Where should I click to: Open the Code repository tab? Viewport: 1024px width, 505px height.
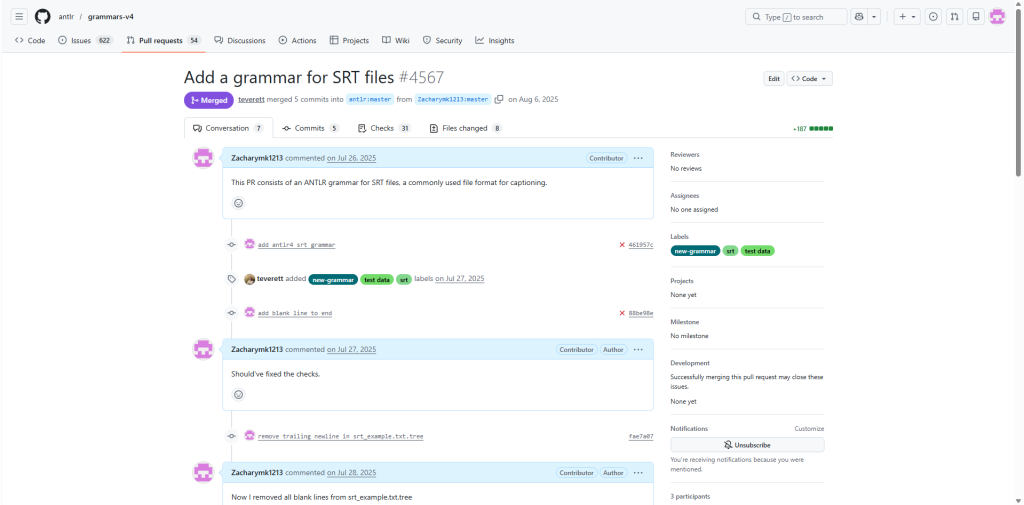coord(30,41)
